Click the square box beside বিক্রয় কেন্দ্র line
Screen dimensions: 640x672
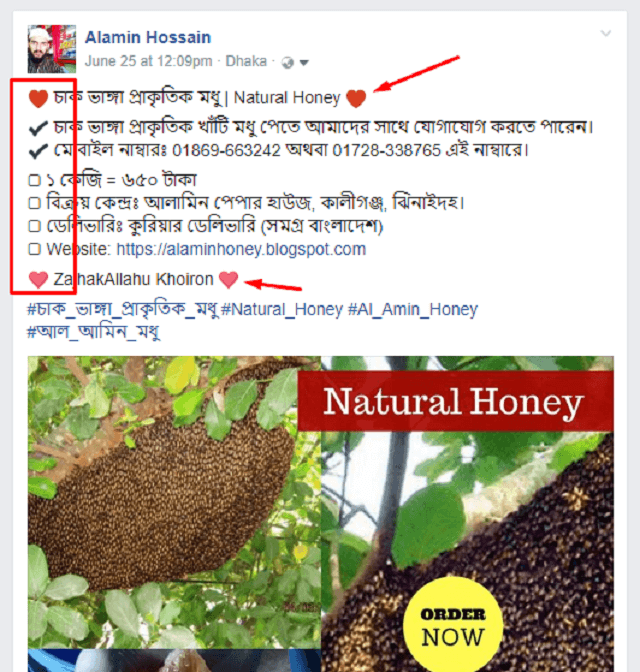click(34, 203)
